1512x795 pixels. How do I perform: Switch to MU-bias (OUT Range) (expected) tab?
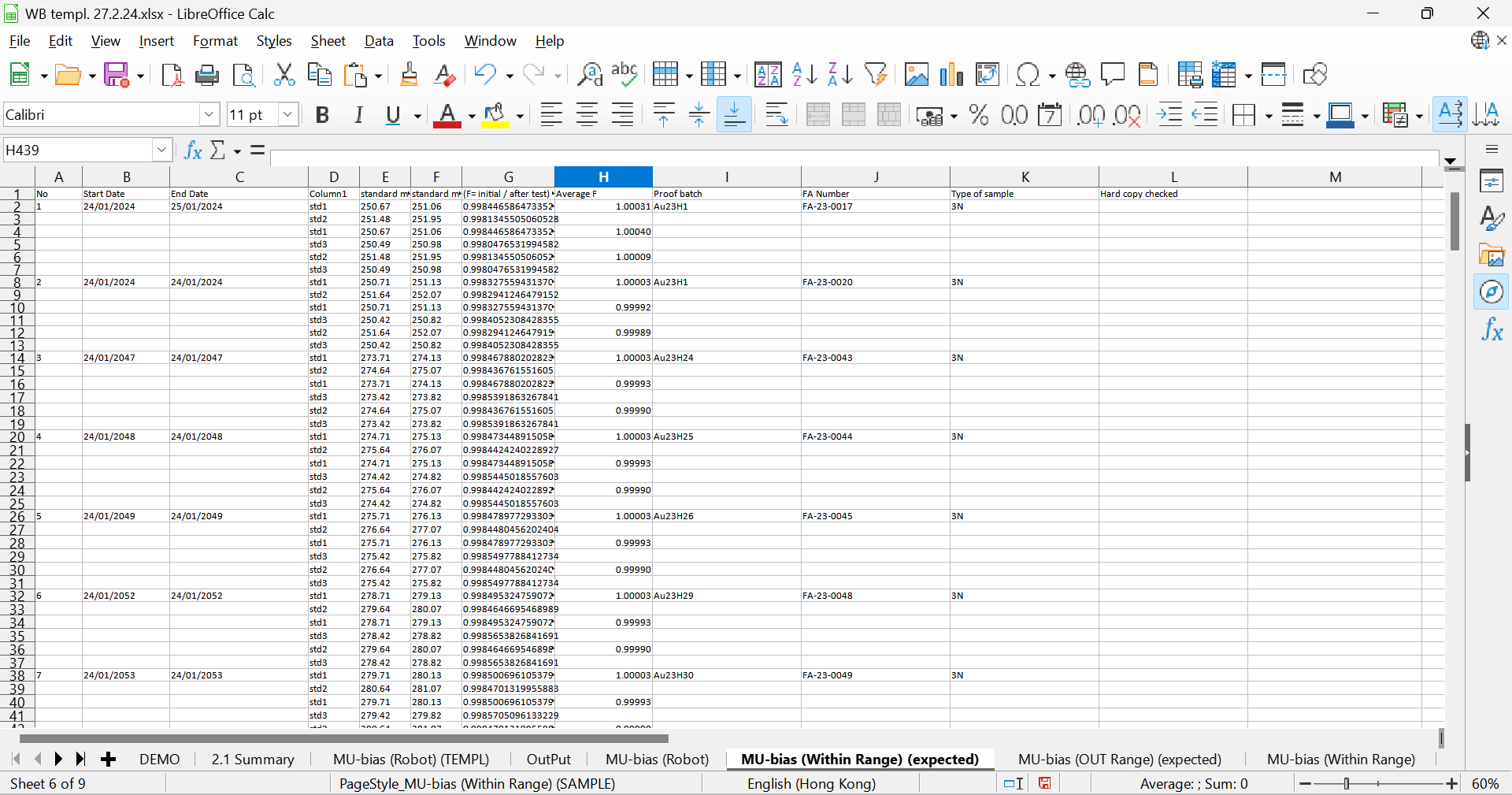1120,760
